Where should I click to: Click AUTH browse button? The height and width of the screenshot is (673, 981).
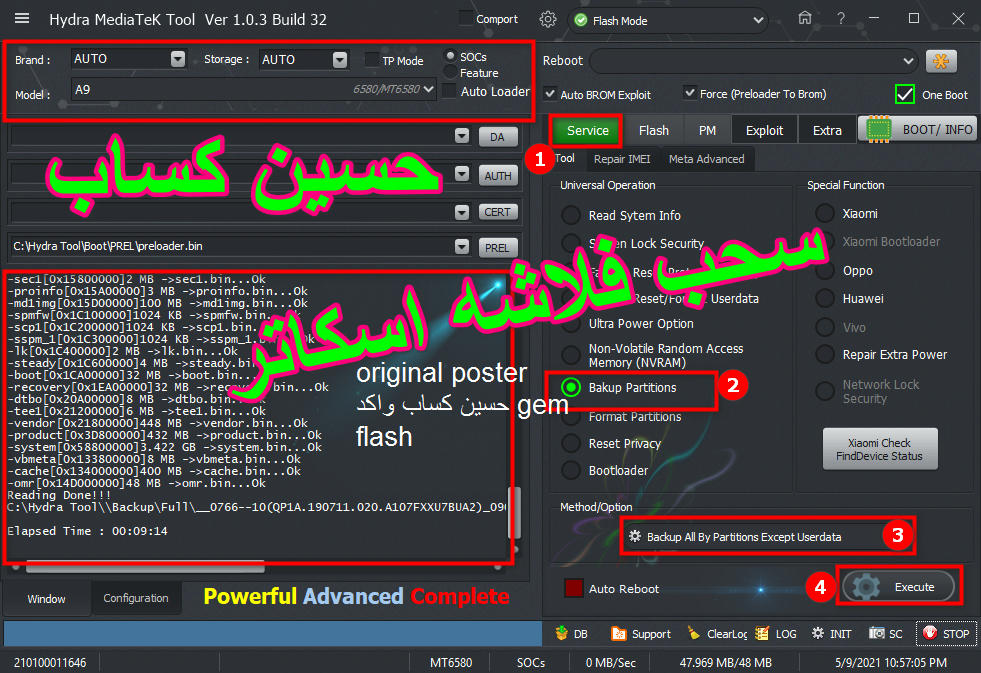click(497, 176)
